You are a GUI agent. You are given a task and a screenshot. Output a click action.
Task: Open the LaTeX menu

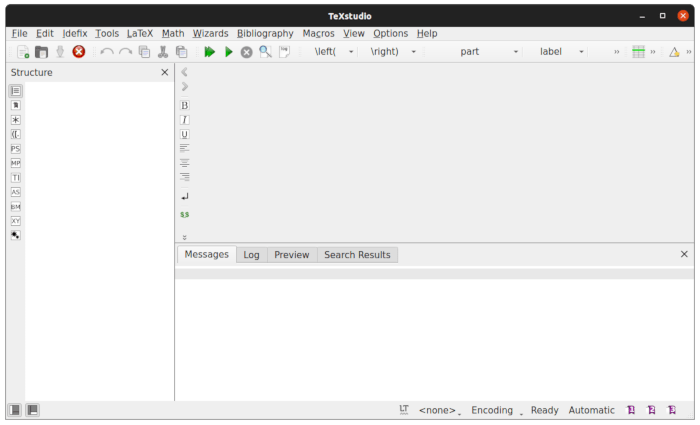(x=140, y=33)
